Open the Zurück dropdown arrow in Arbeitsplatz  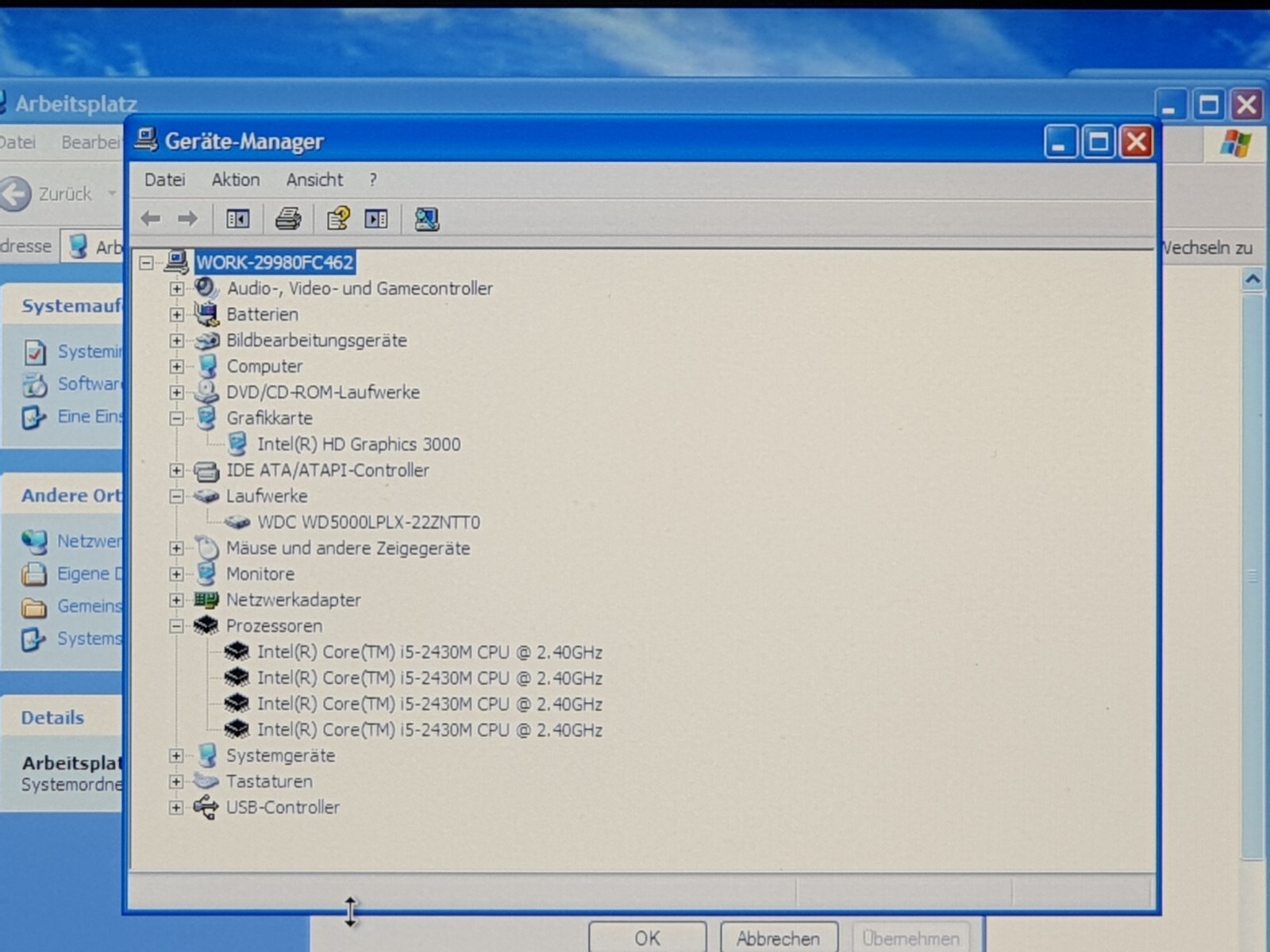112,194
